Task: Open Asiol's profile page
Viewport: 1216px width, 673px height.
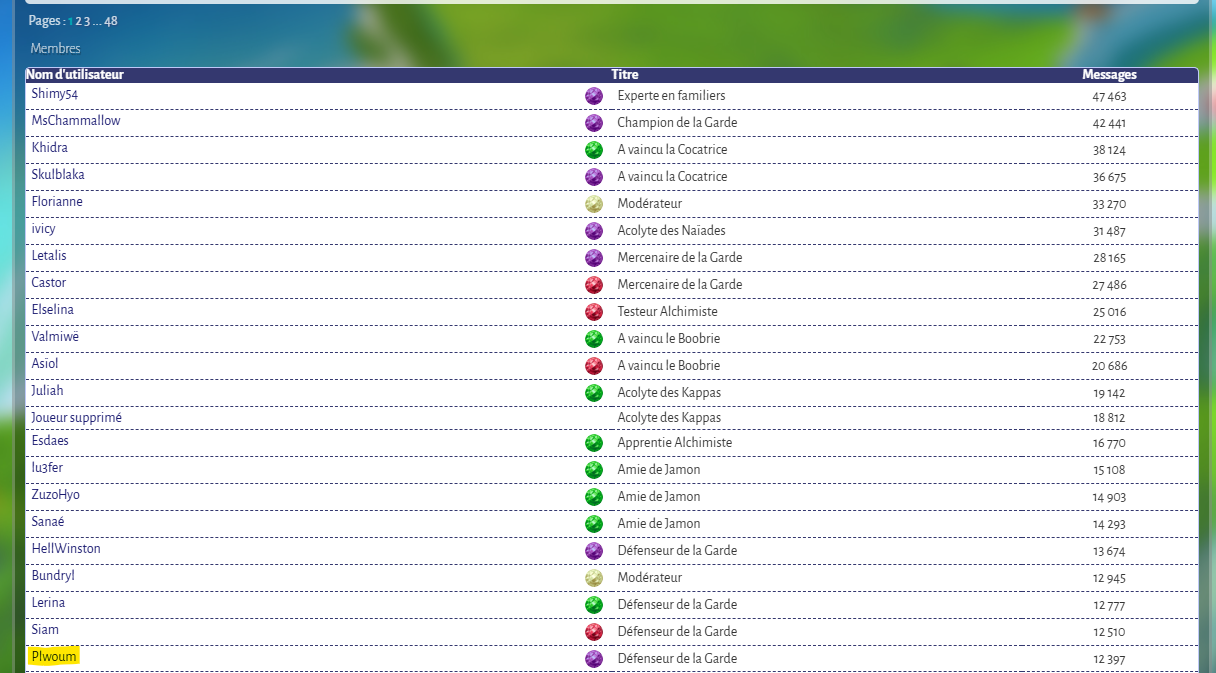Action: click(x=45, y=364)
